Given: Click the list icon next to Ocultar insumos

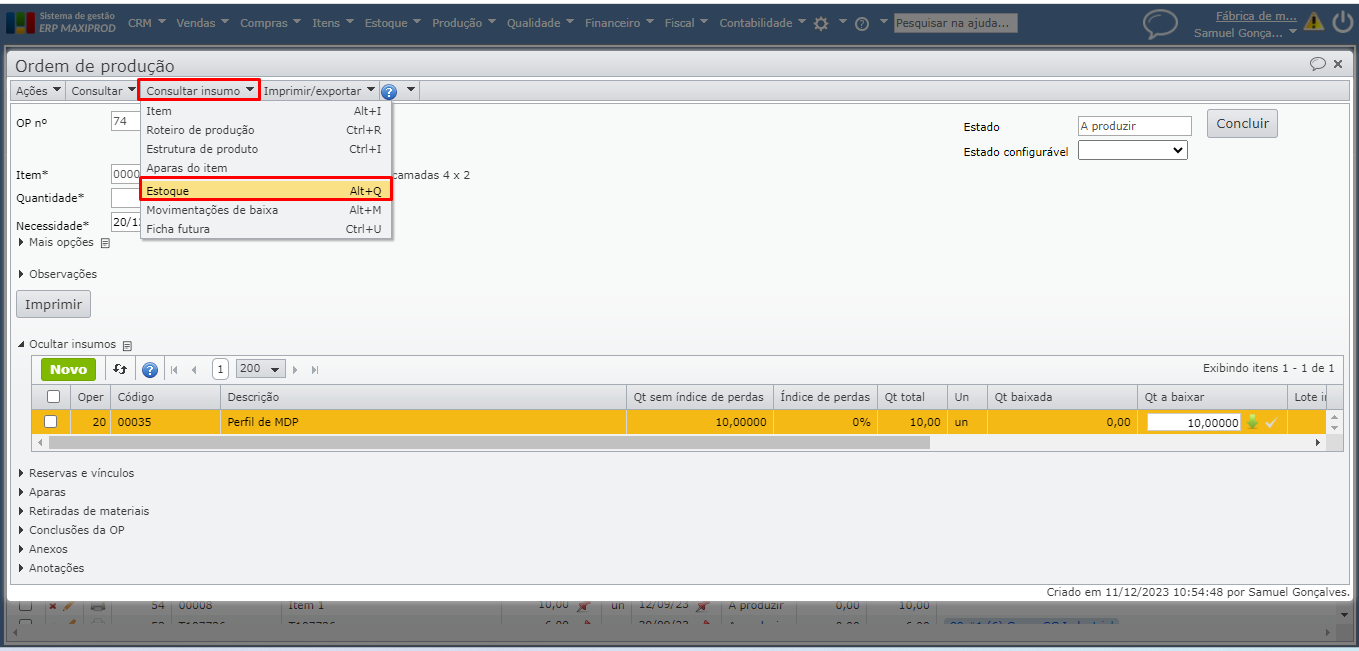Looking at the screenshot, I should 127,345.
